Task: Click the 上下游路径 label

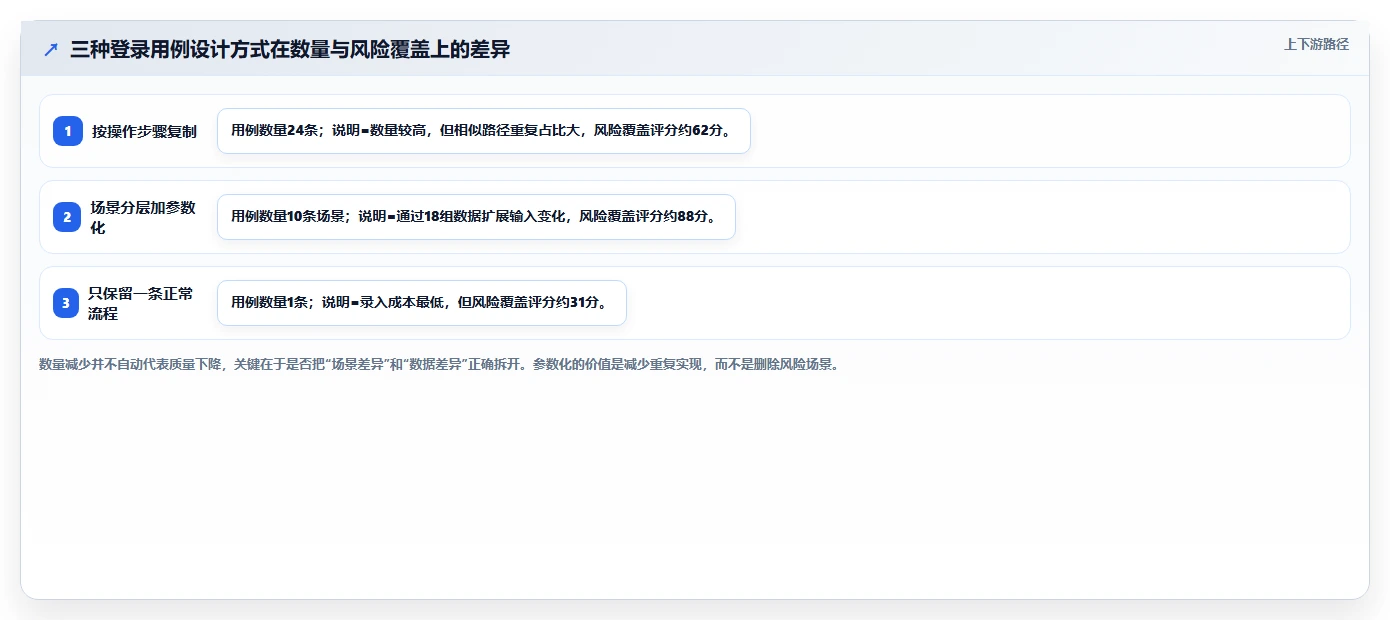Action: 1316,44
